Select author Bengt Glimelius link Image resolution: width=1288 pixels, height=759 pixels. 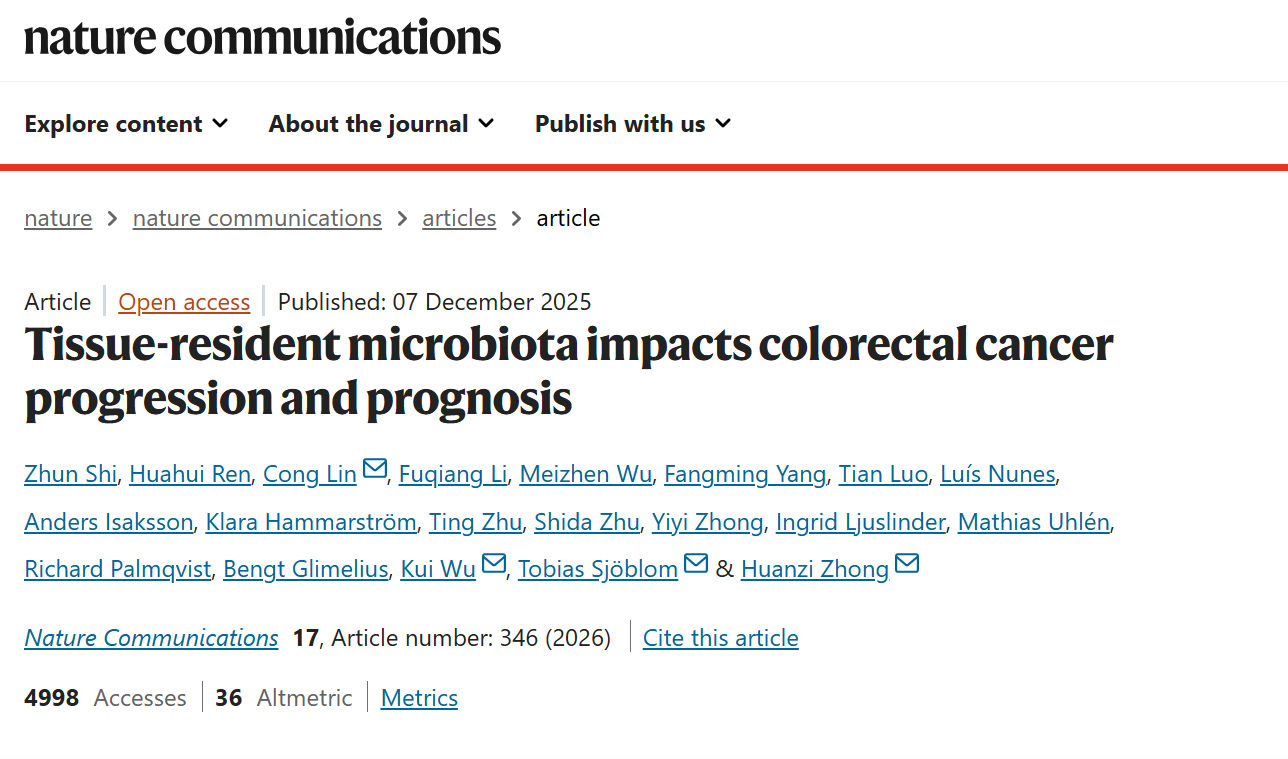click(305, 569)
